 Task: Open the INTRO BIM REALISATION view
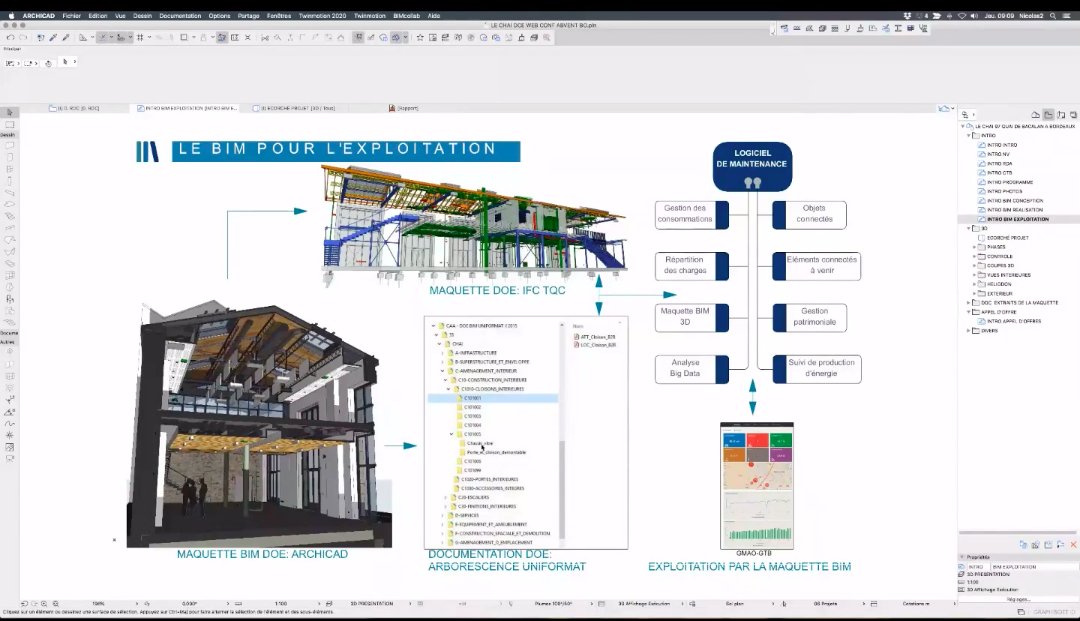(x=1014, y=210)
